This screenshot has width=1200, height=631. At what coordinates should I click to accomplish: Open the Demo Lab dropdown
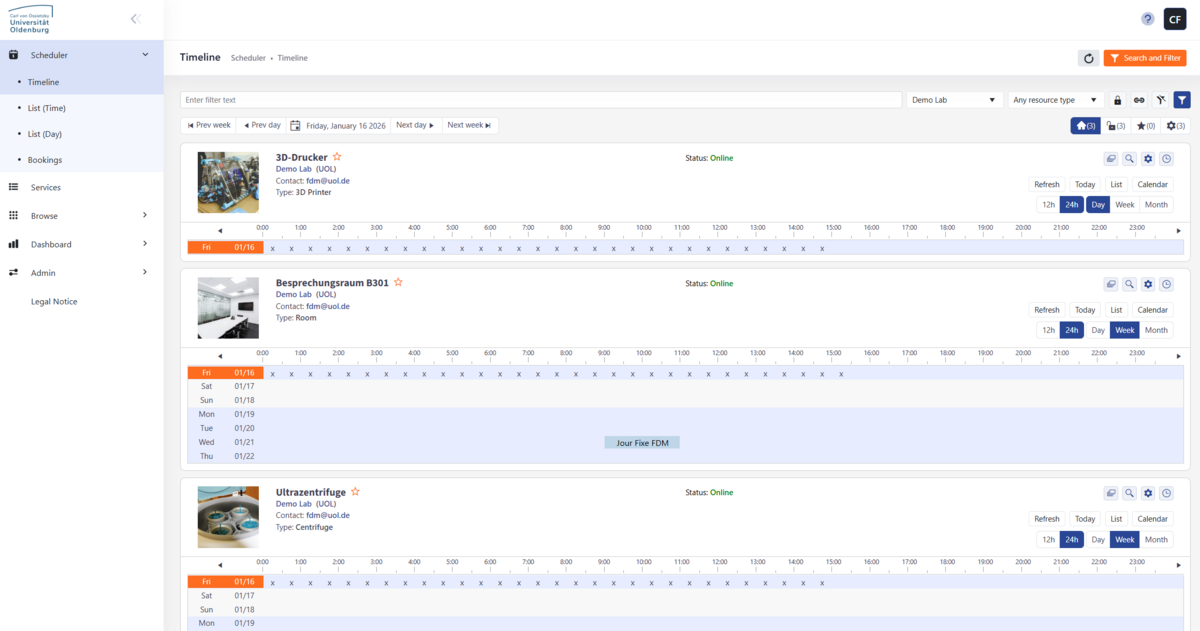pos(955,100)
